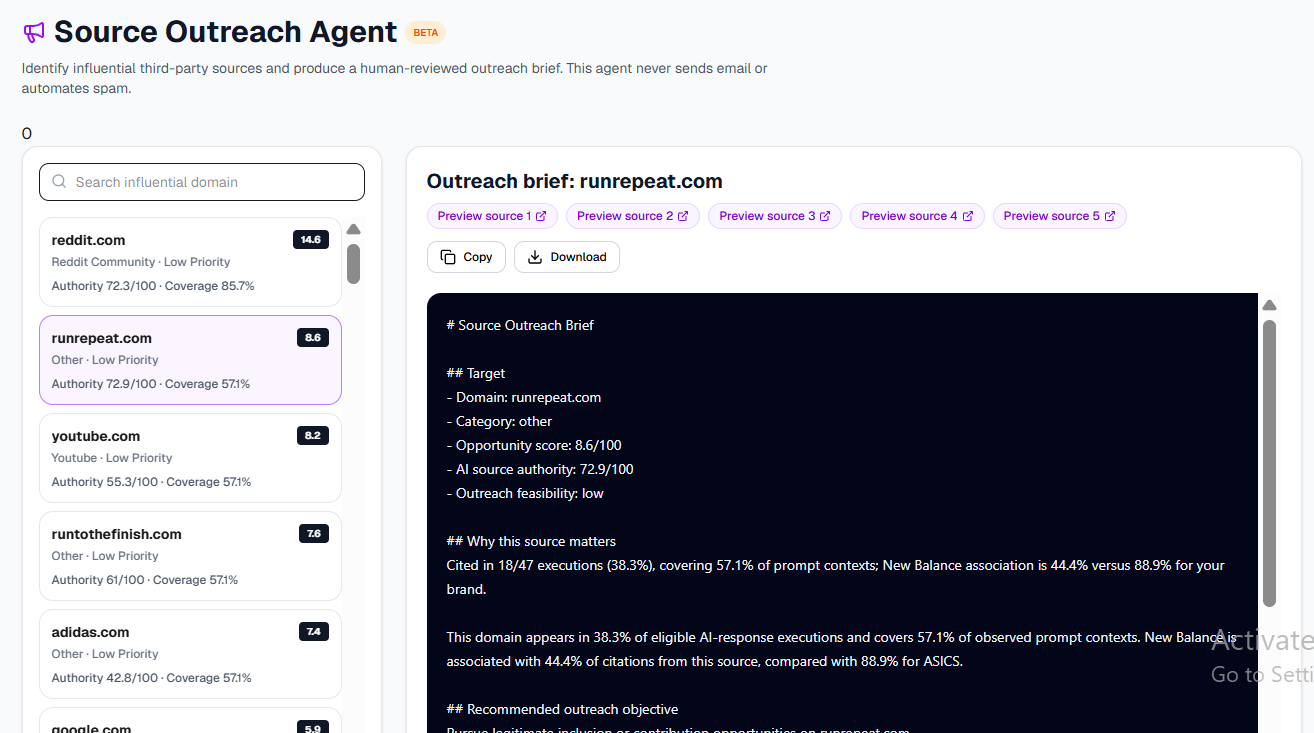1314x733 pixels.
Task: Open Preview source 2 link
Action: [x=633, y=216]
